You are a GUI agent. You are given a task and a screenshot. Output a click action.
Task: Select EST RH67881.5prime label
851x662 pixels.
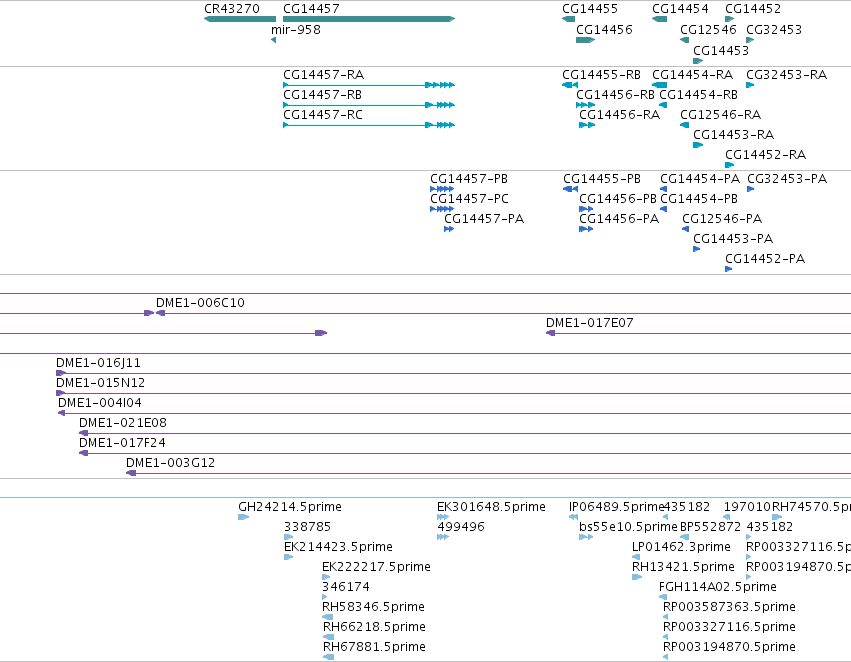point(374,647)
